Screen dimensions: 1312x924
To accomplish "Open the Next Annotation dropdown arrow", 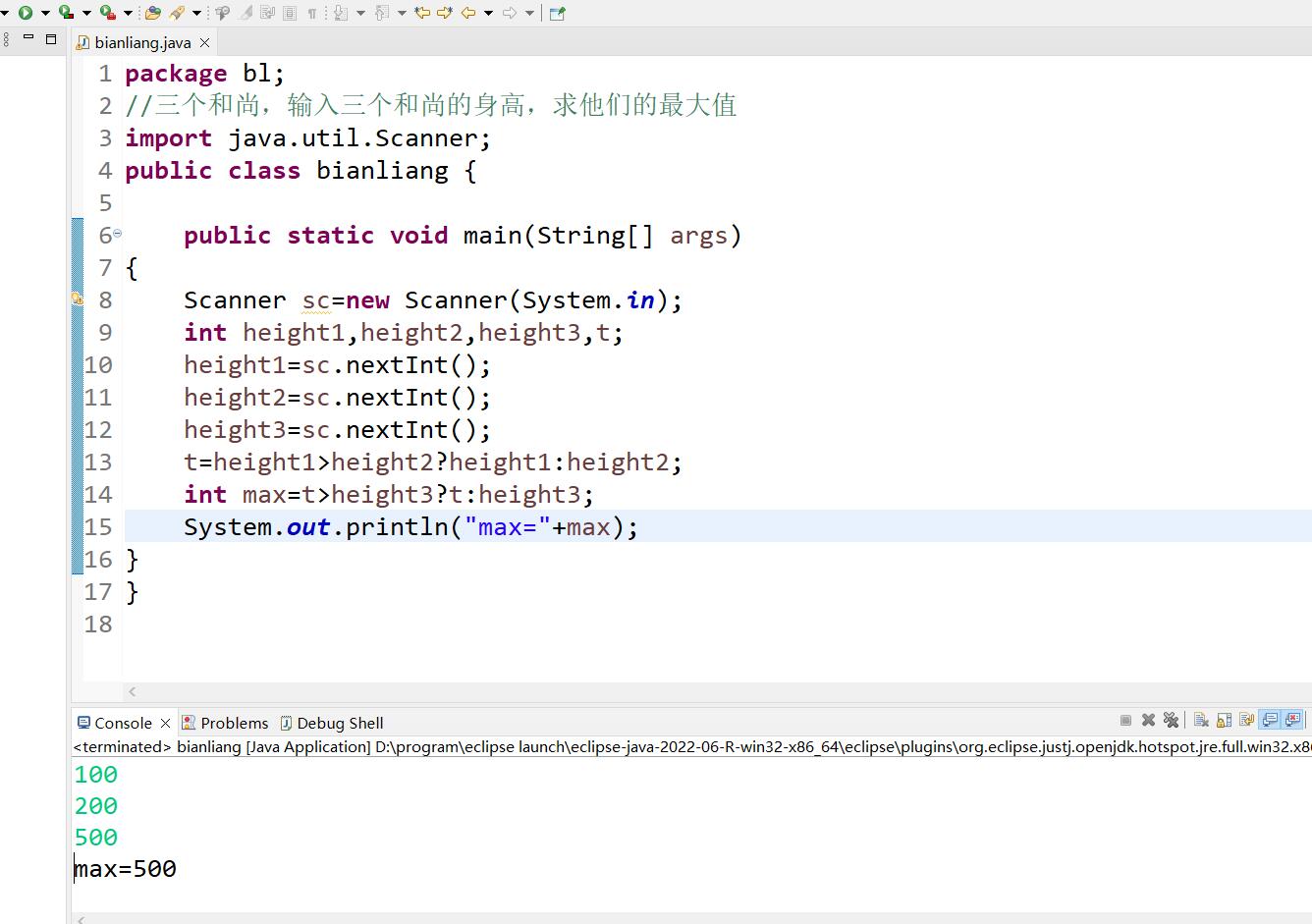I will (x=360, y=13).
